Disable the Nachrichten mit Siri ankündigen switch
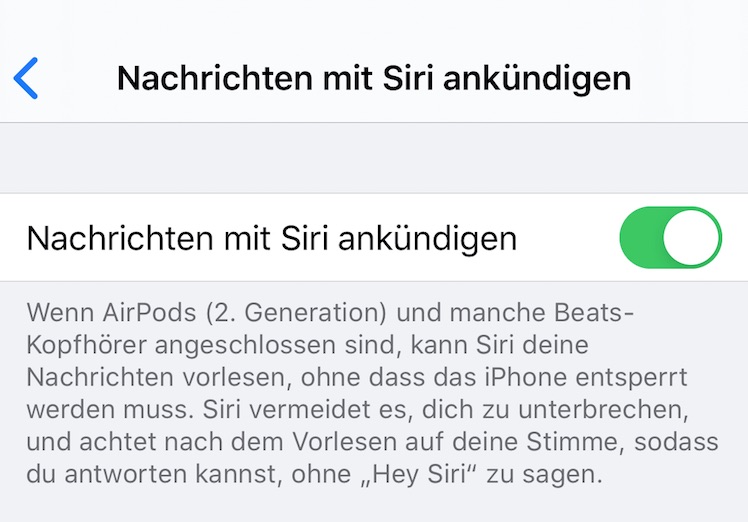The image size is (748, 522). pyautogui.click(x=670, y=238)
